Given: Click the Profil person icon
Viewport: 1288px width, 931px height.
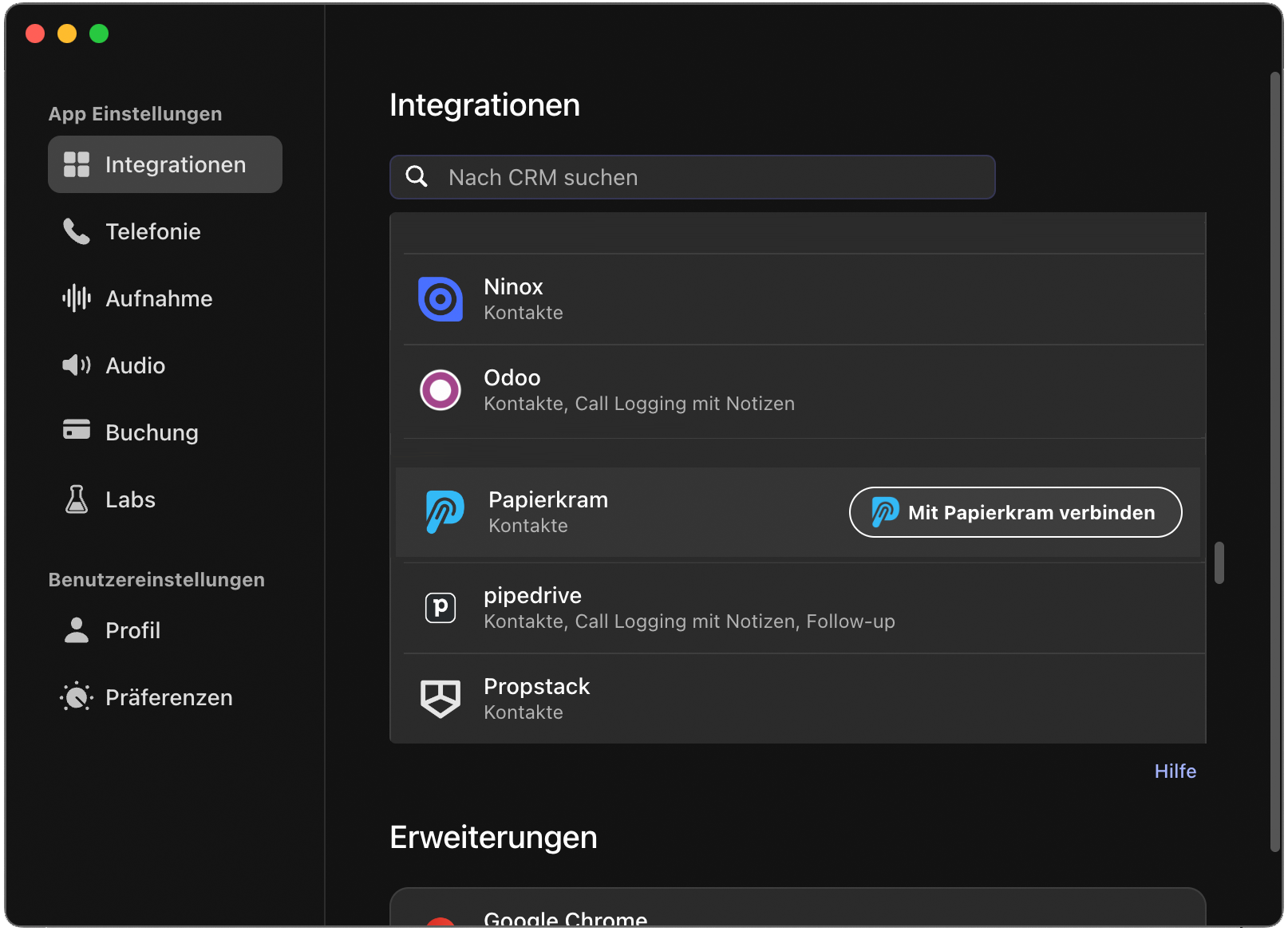Looking at the screenshot, I should click(x=77, y=630).
